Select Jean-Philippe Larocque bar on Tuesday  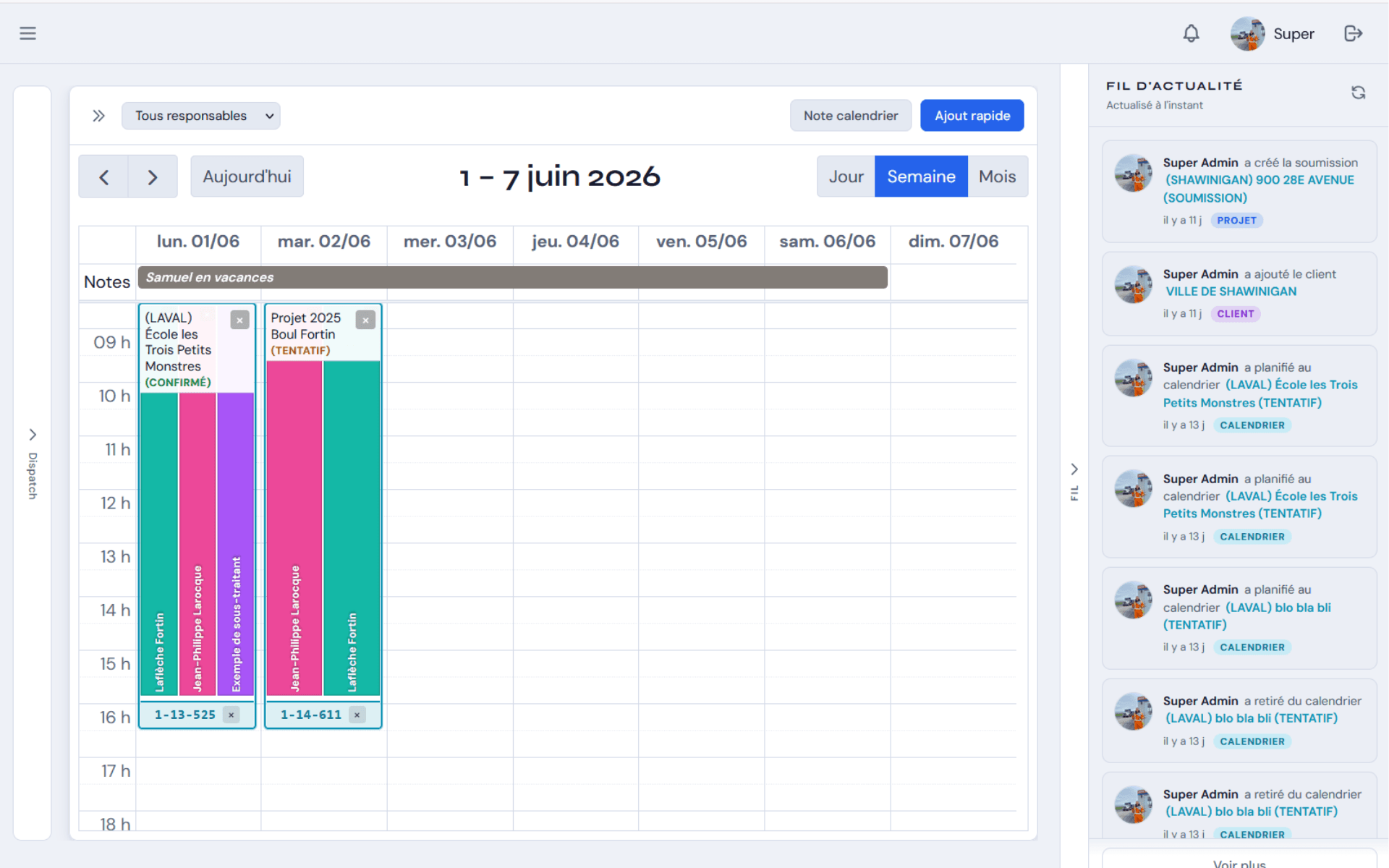(x=294, y=528)
